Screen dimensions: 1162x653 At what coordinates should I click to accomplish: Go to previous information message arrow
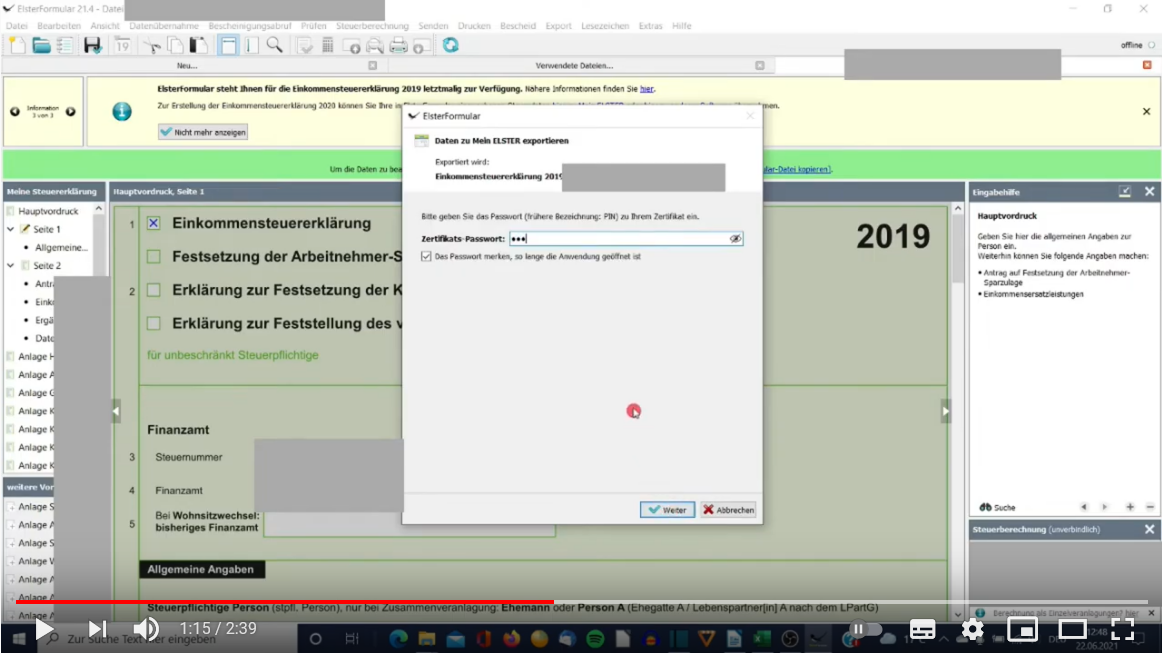15,111
